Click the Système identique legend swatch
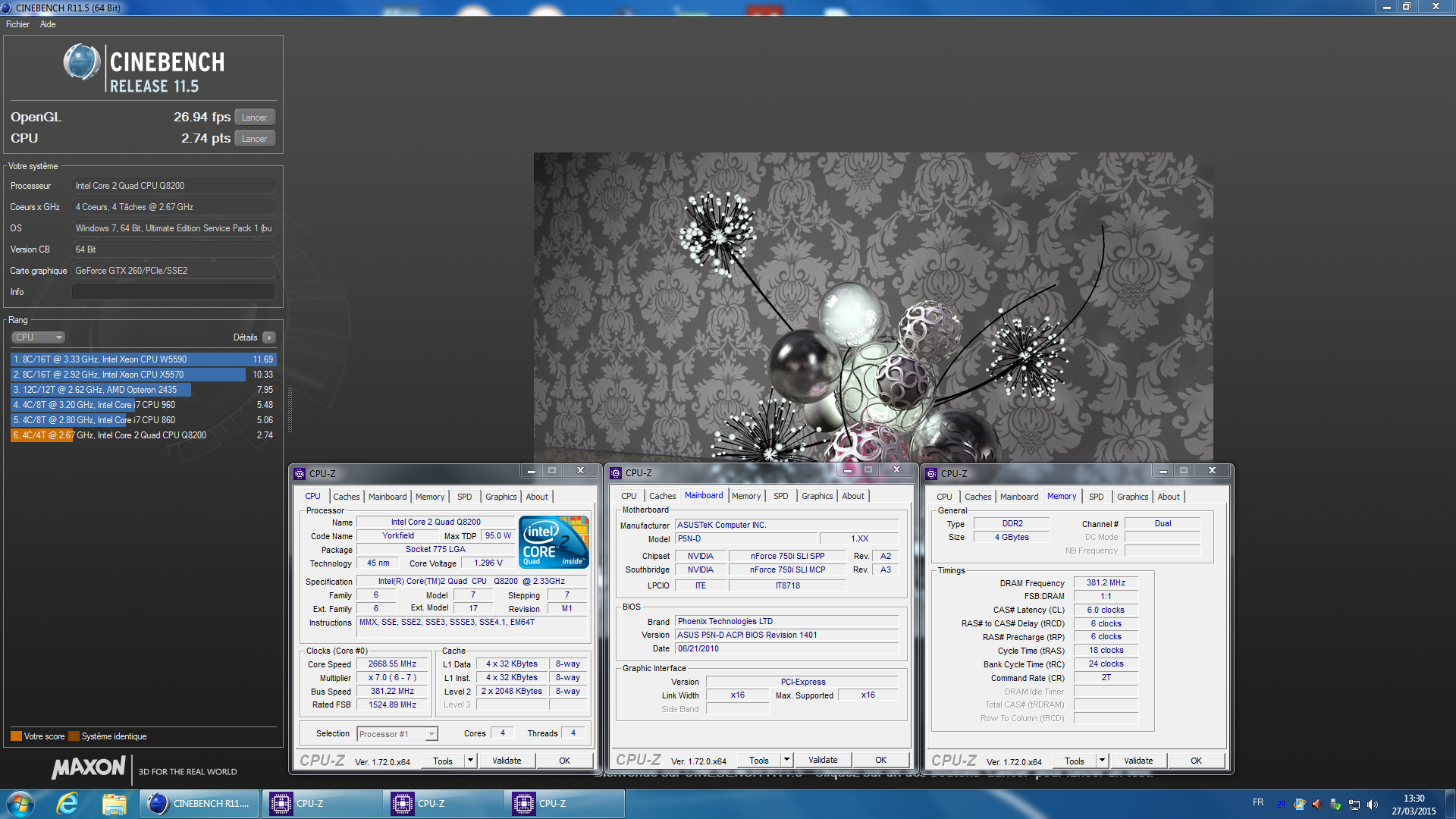 click(74, 736)
